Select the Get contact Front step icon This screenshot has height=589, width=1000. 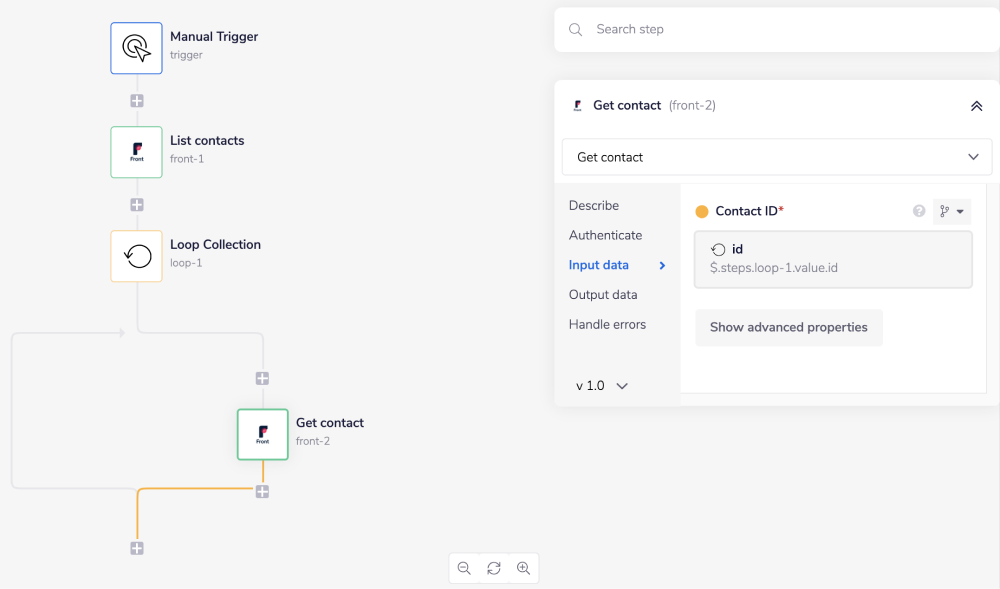pyautogui.click(x=263, y=434)
